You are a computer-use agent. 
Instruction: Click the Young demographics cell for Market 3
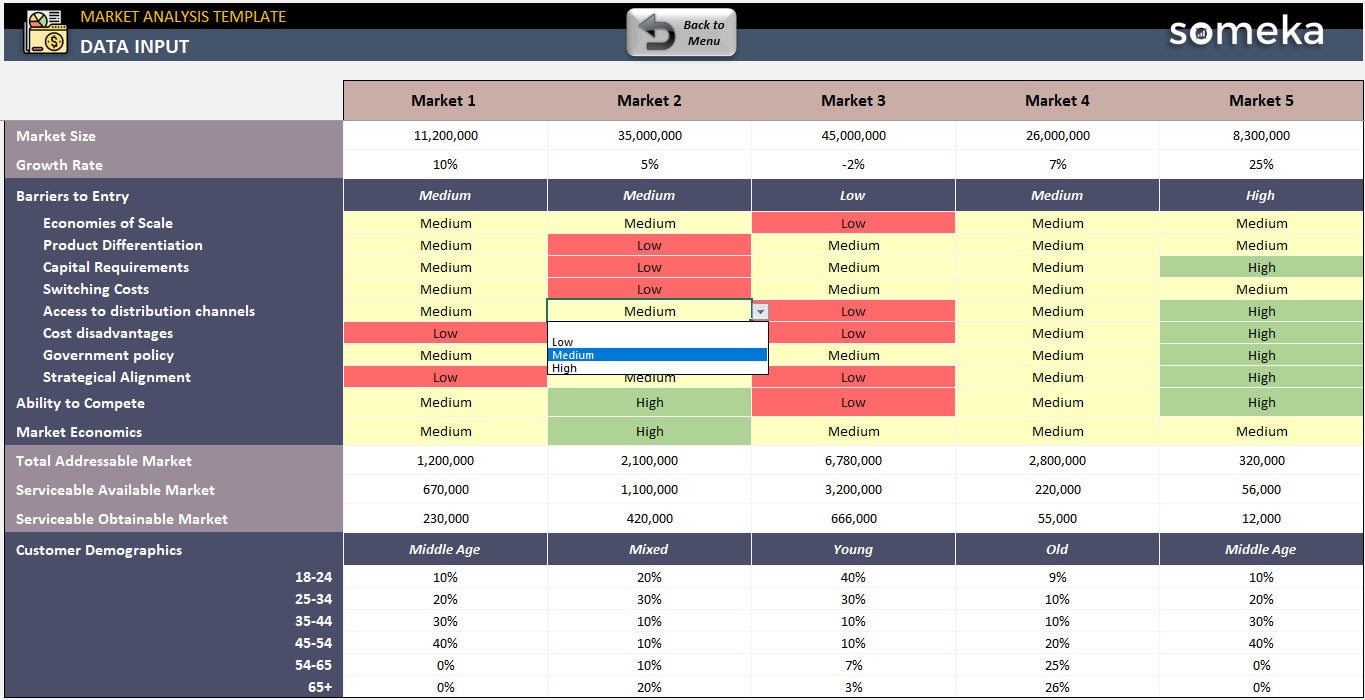pos(853,549)
